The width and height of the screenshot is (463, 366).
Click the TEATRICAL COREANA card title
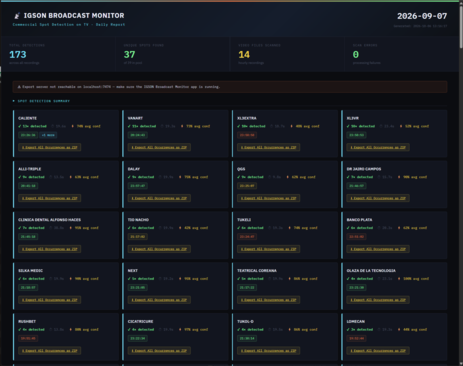tap(257, 271)
